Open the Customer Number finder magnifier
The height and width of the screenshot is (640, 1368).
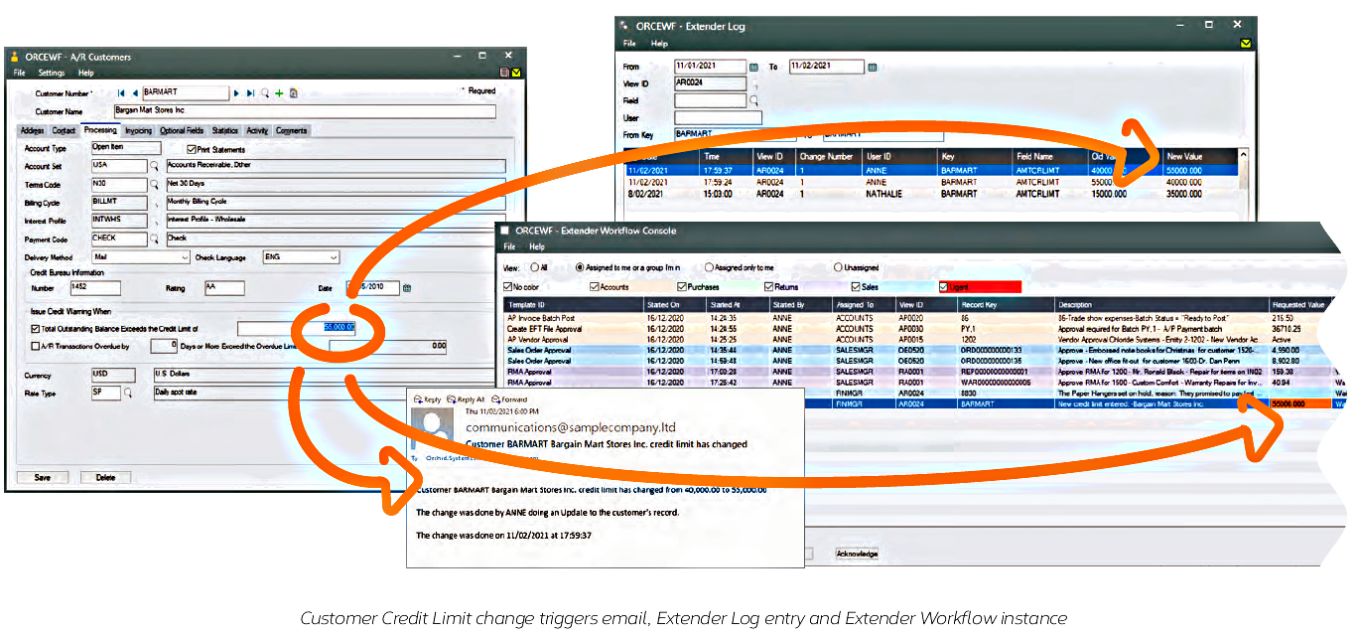[264, 93]
